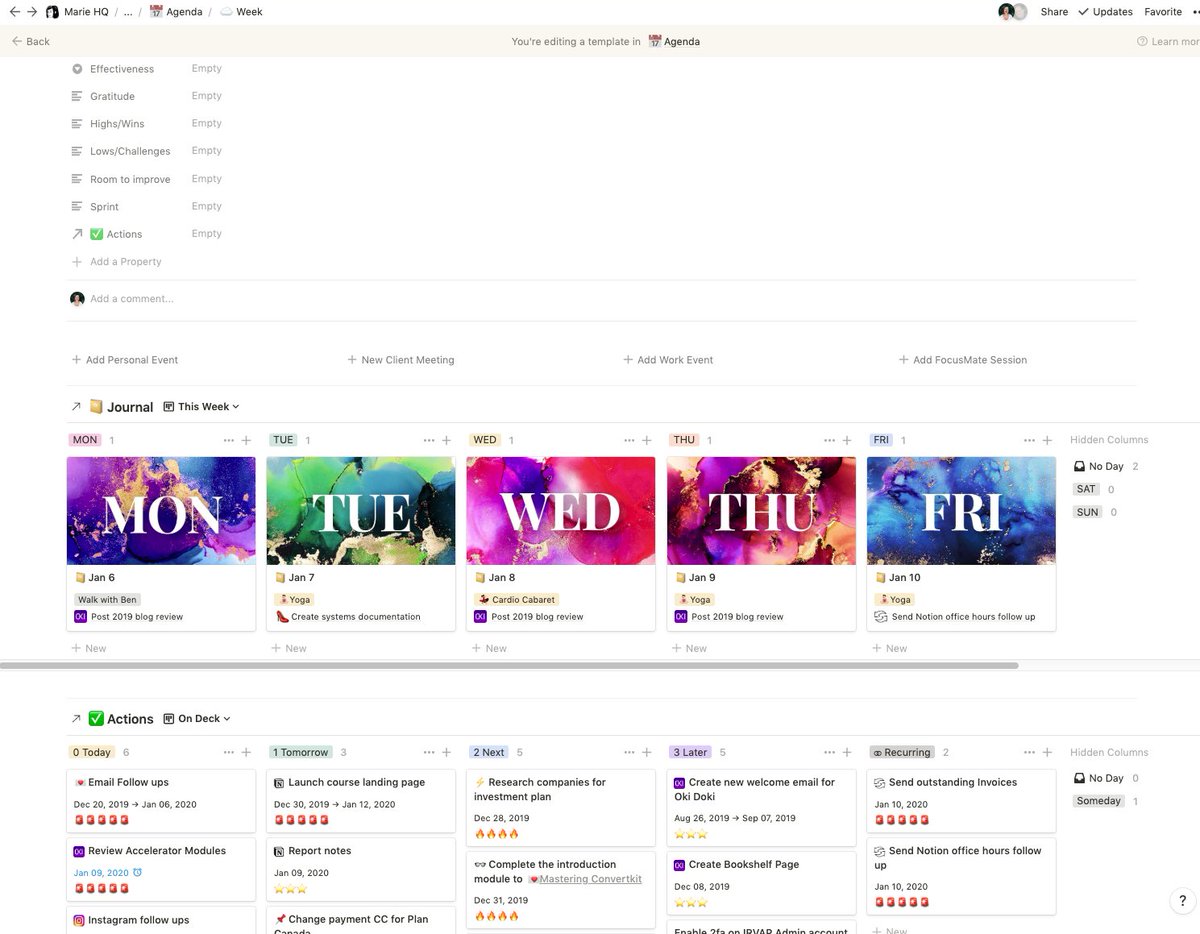Click the Cardio Cabaret tag

click(516, 600)
